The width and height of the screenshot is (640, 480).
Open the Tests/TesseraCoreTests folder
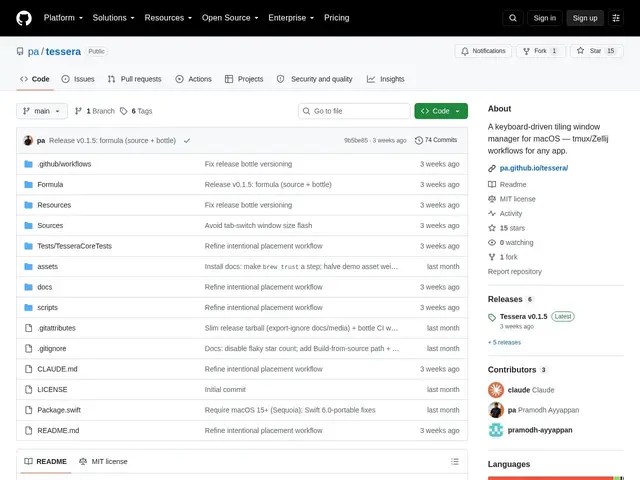click(74, 246)
